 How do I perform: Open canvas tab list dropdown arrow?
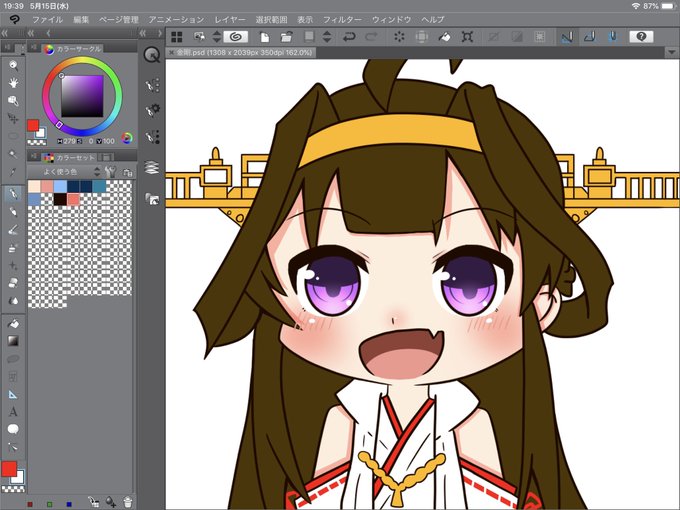click(670, 52)
